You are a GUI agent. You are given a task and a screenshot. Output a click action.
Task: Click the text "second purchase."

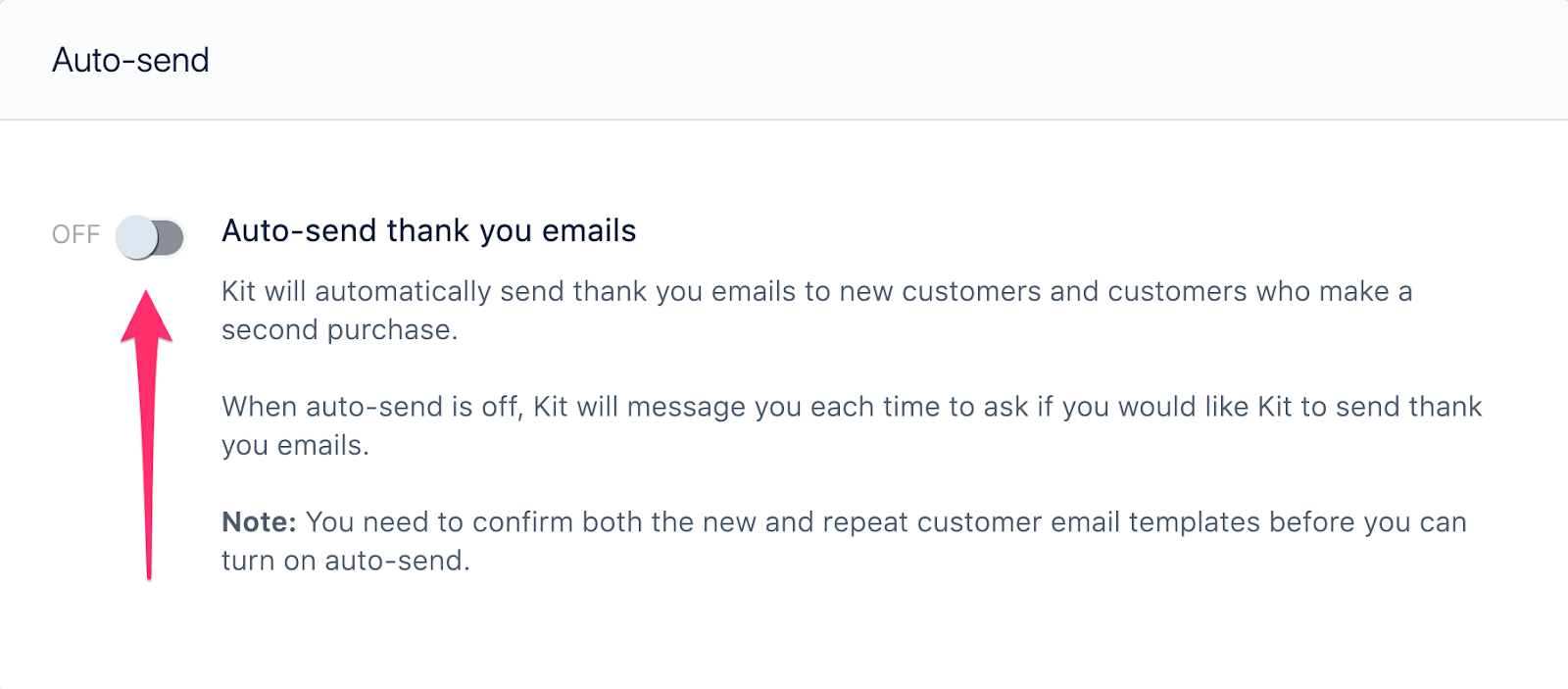(339, 330)
